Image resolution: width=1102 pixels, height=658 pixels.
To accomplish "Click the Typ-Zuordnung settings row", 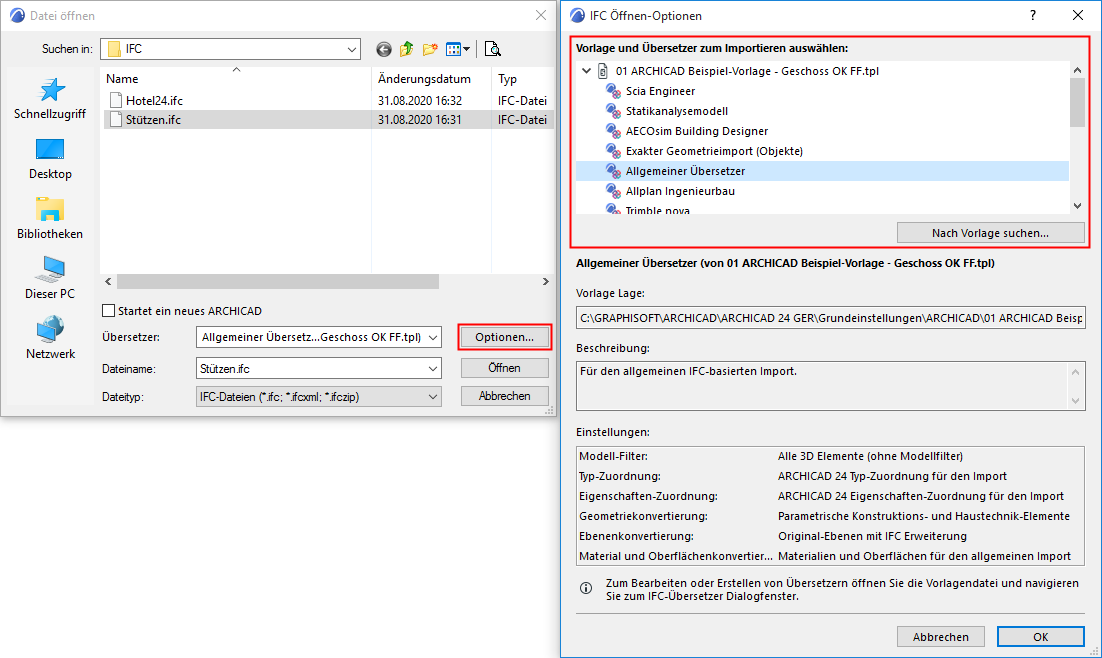I will click(x=831, y=477).
